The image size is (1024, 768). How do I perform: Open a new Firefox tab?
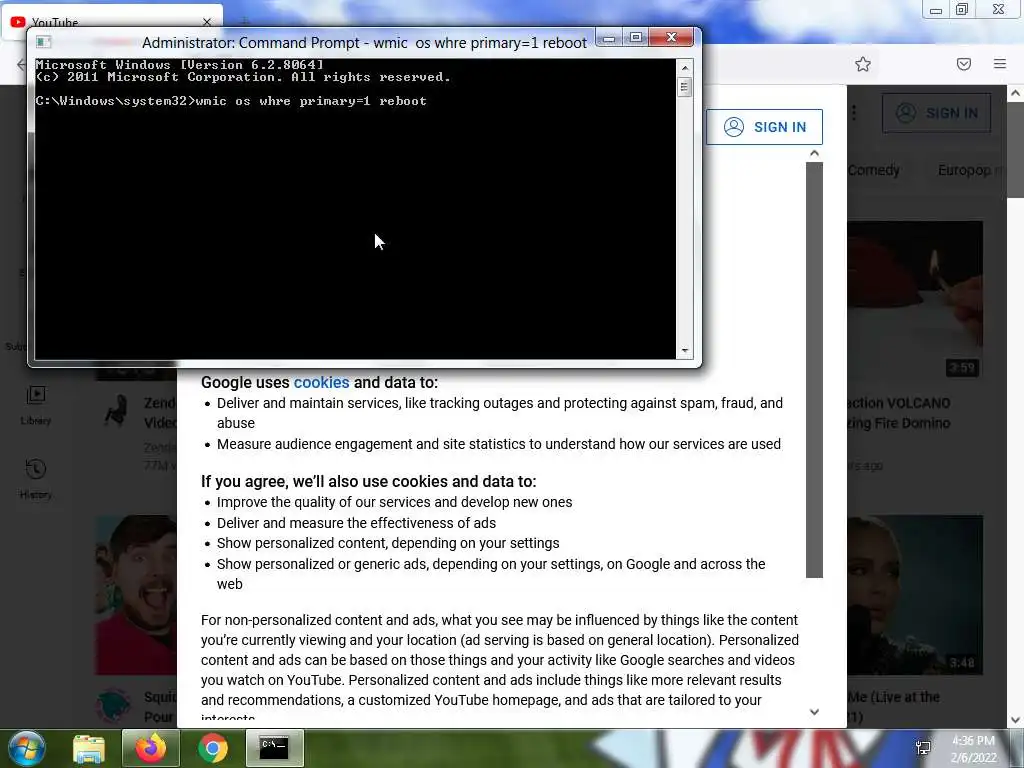tap(246, 22)
